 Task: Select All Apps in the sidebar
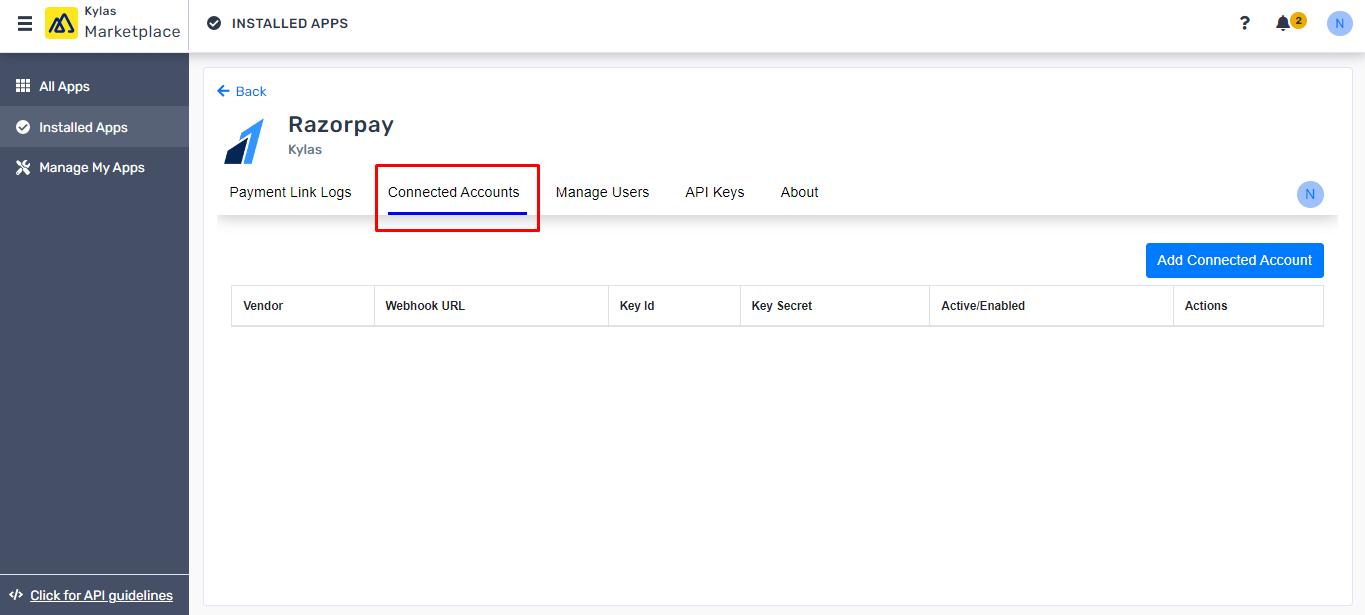point(94,86)
